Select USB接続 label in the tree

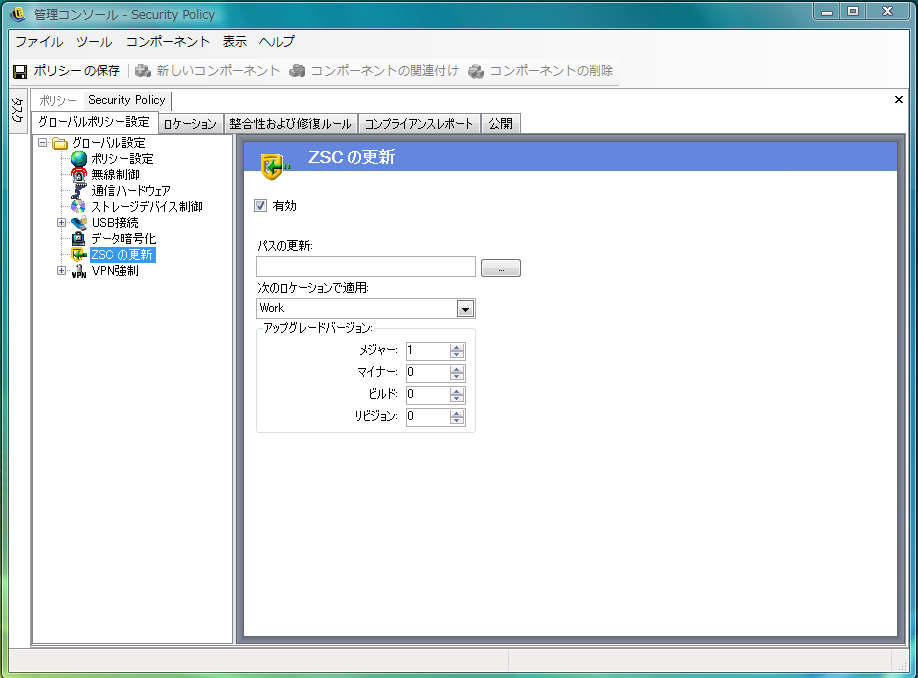[115, 222]
